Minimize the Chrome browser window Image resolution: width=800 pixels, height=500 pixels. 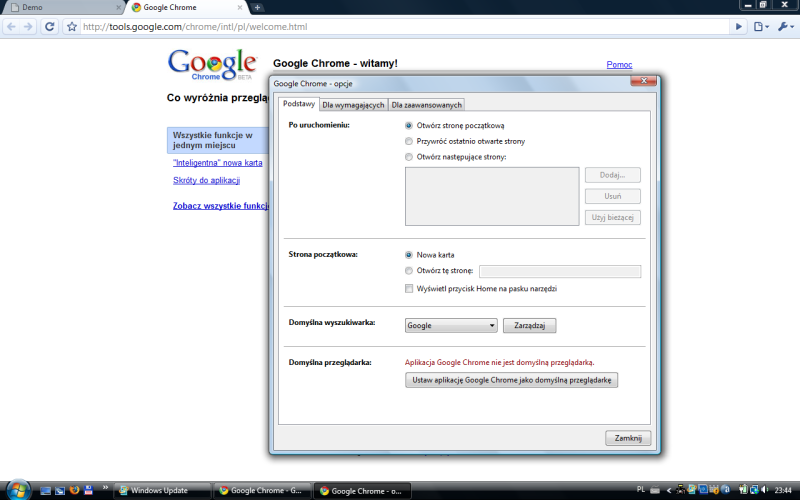tap(747, 5)
